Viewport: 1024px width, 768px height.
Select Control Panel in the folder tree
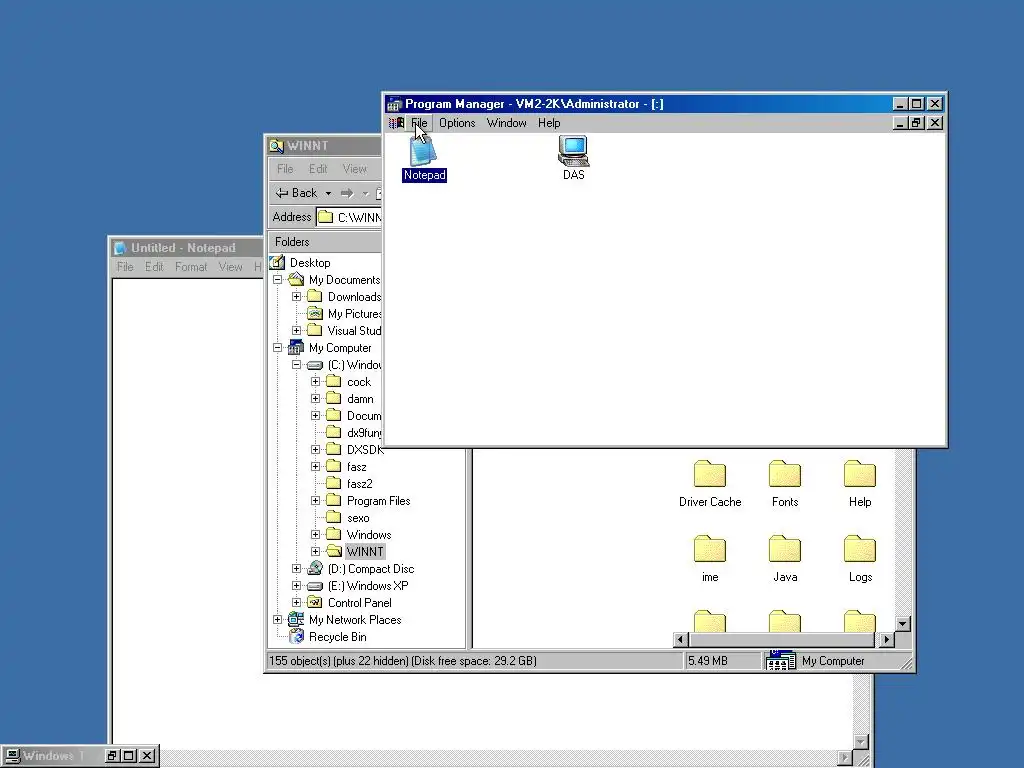[x=359, y=602]
